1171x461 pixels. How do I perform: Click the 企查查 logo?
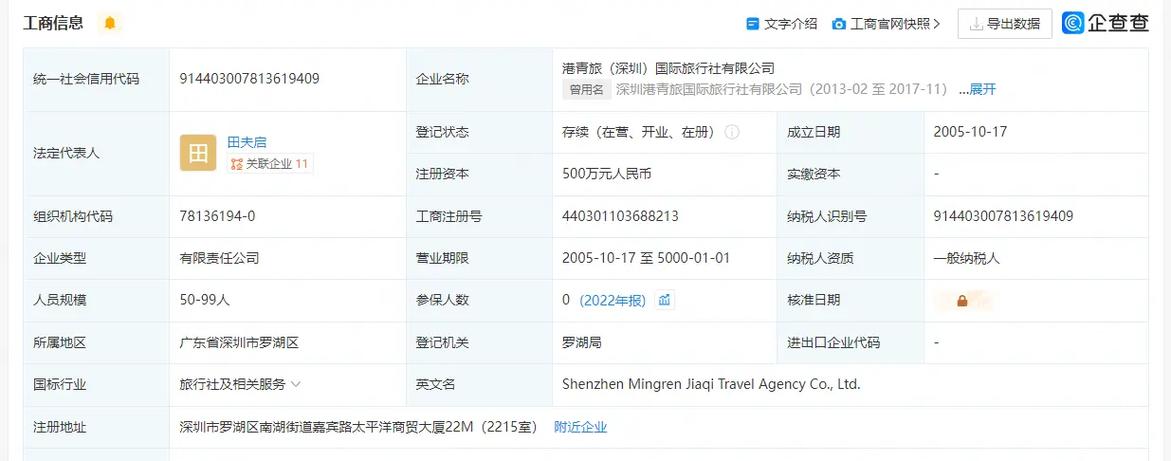(1105, 23)
